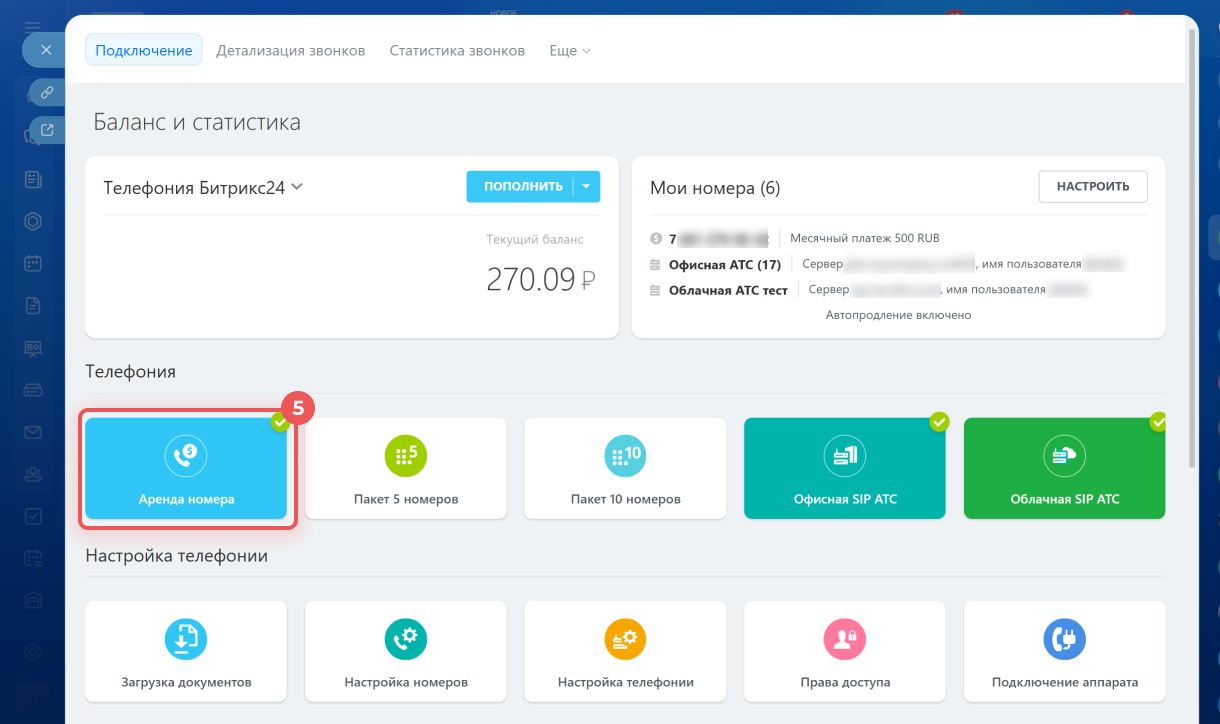
Task: Open panel in new window icon
Action: (x=47, y=129)
